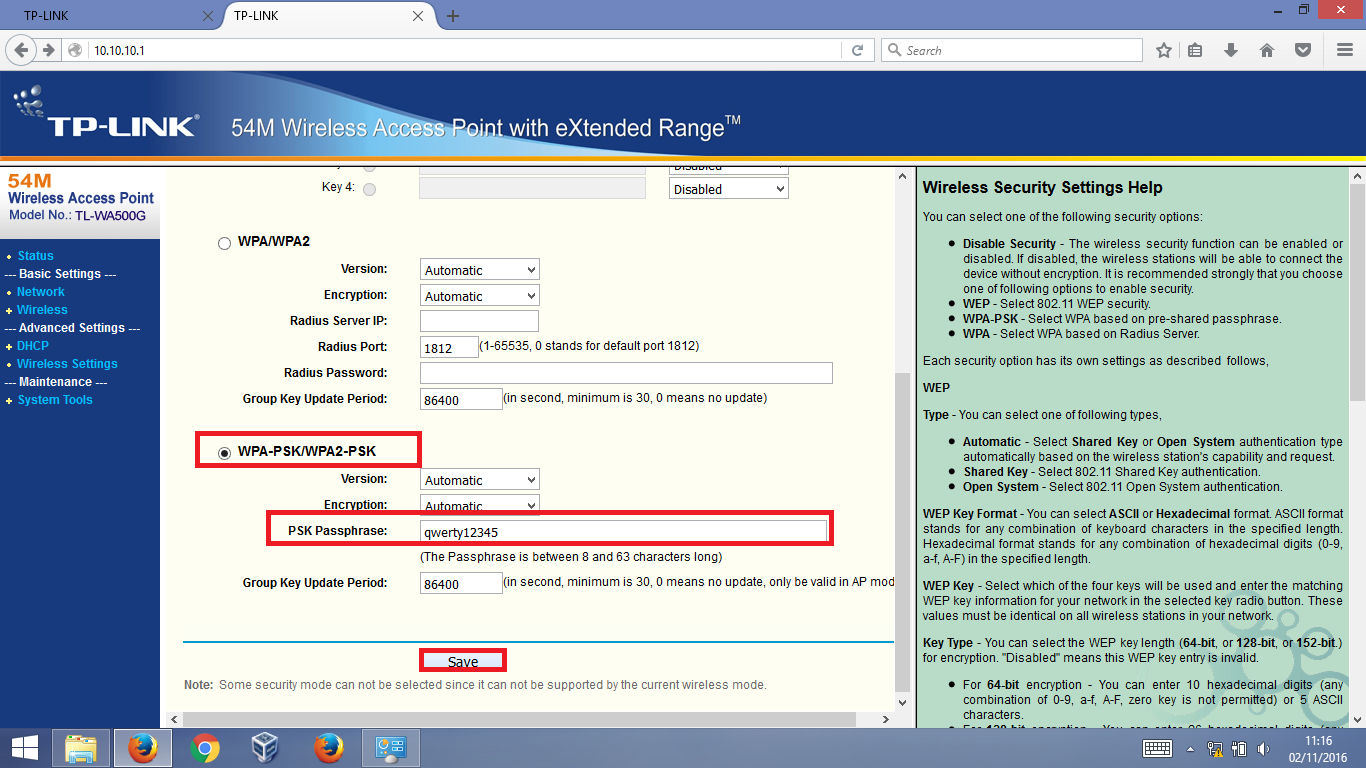
Task: Open File Explorer from the taskbar
Action: tap(81, 748)
